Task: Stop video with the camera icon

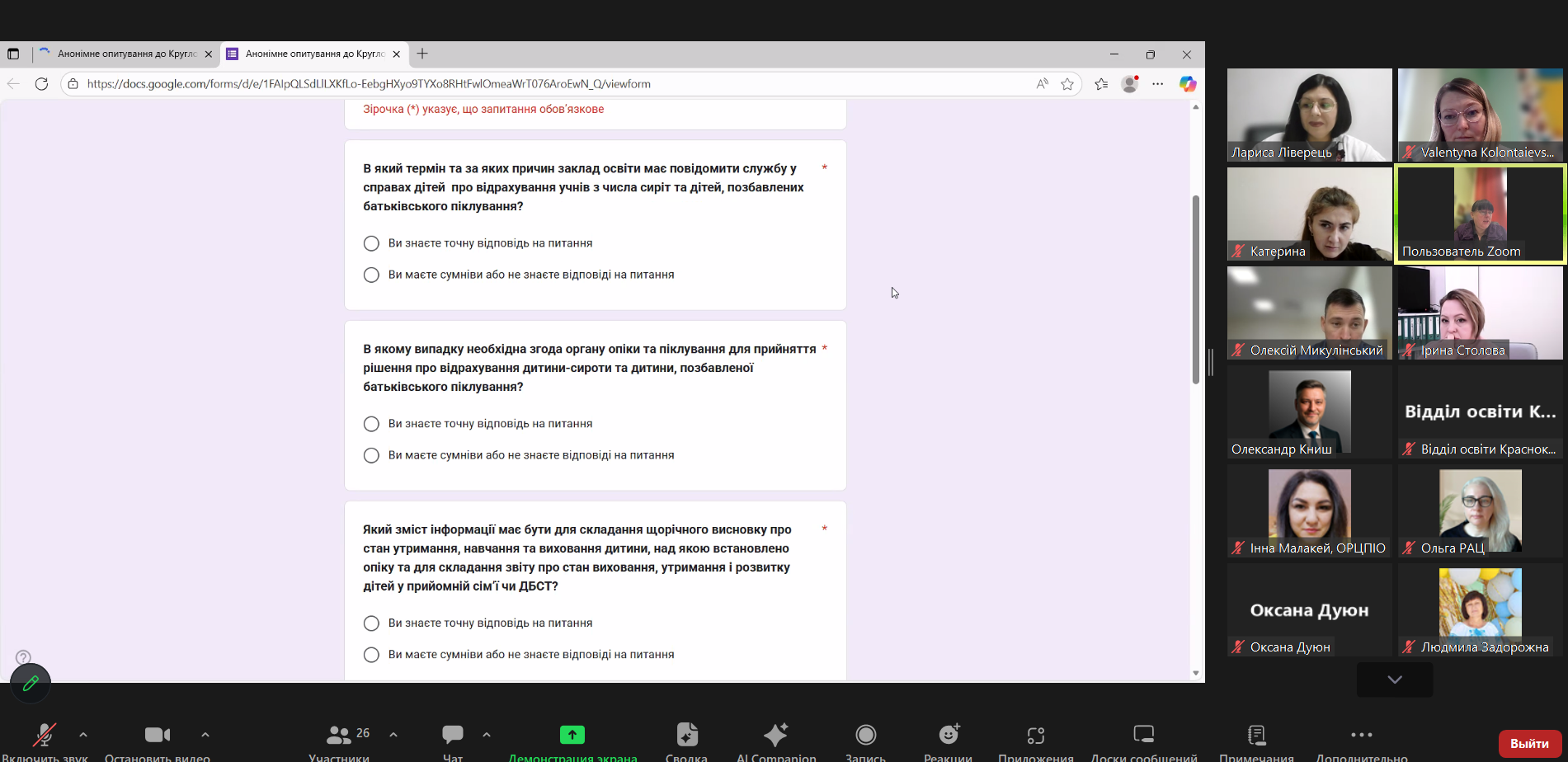Action: coord(157,735)
